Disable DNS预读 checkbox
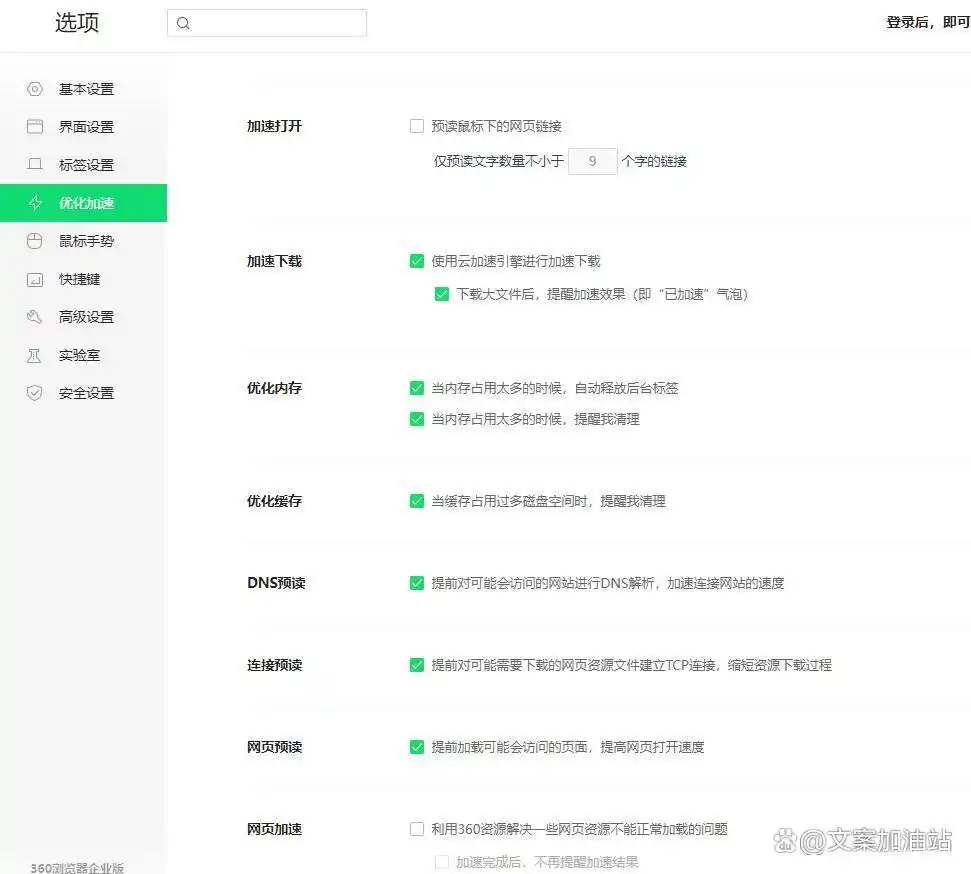Viewport: 971px width, 874px height. click(x=417, y=583)
